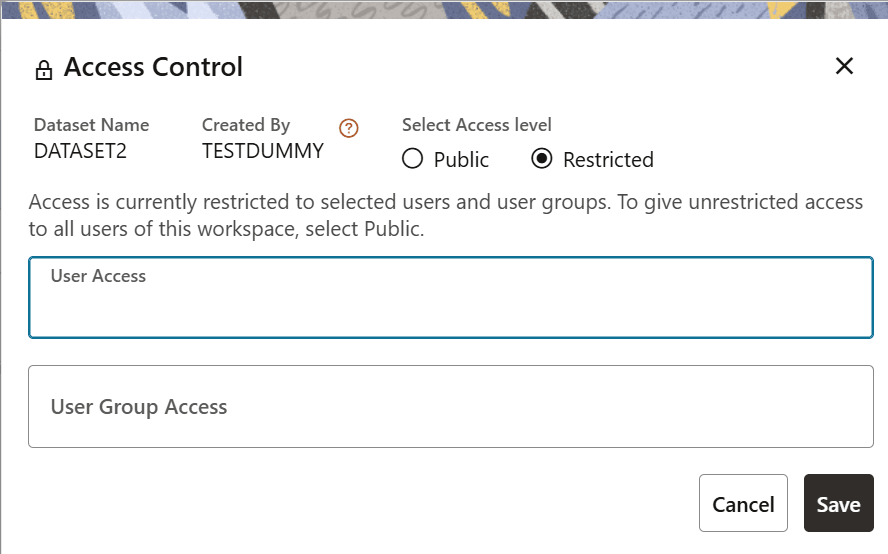Close the Access Control dialog
888x554 pixels.
coord(844,67)
